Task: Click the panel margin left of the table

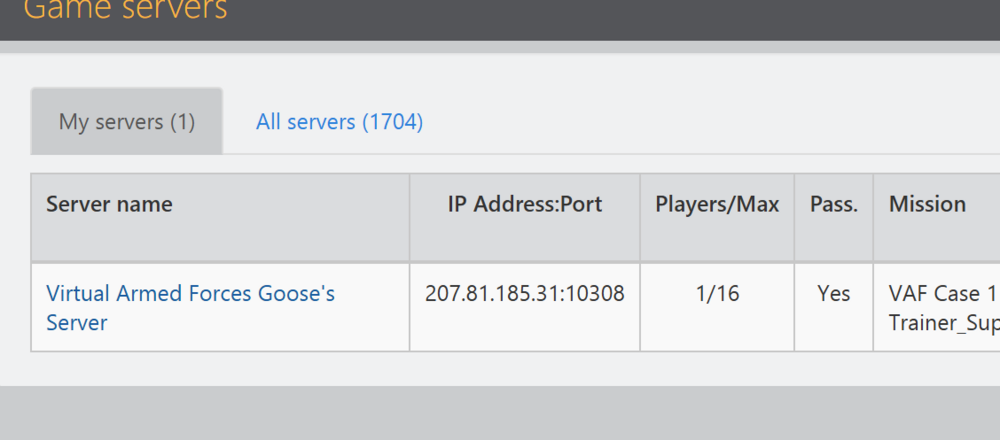Action: [15, 260]
